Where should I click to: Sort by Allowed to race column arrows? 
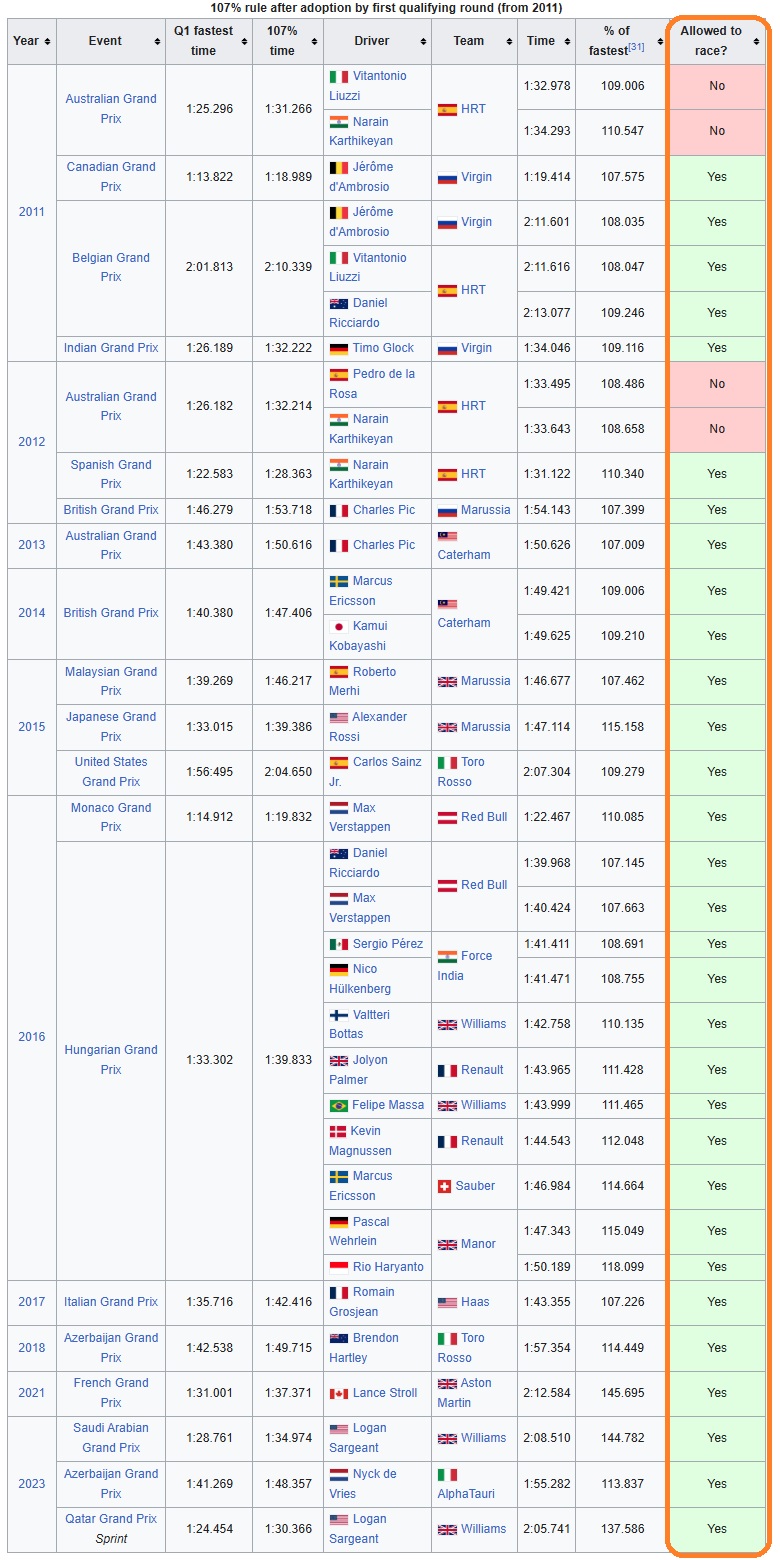pos(756,42)
